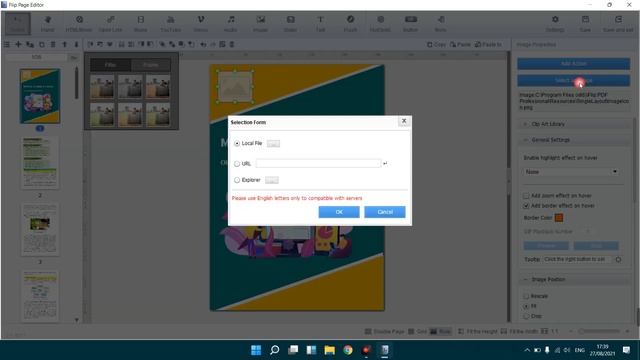Image resolution: width=640 pixels, height=360 pixels.
Task: Close the Selection Form dialog
Action: pos(404,121)
